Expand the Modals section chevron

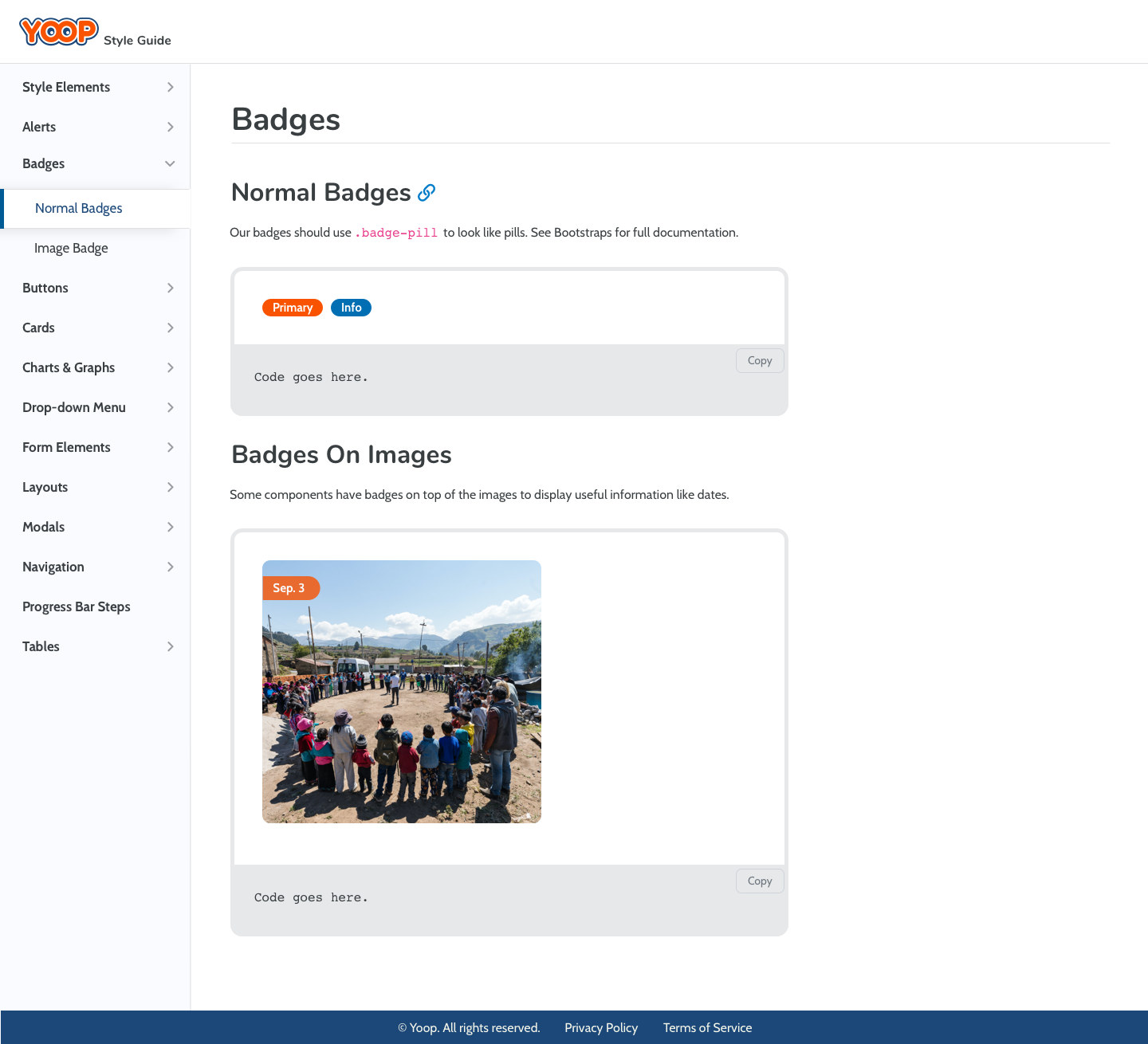[x=170, y=527]
